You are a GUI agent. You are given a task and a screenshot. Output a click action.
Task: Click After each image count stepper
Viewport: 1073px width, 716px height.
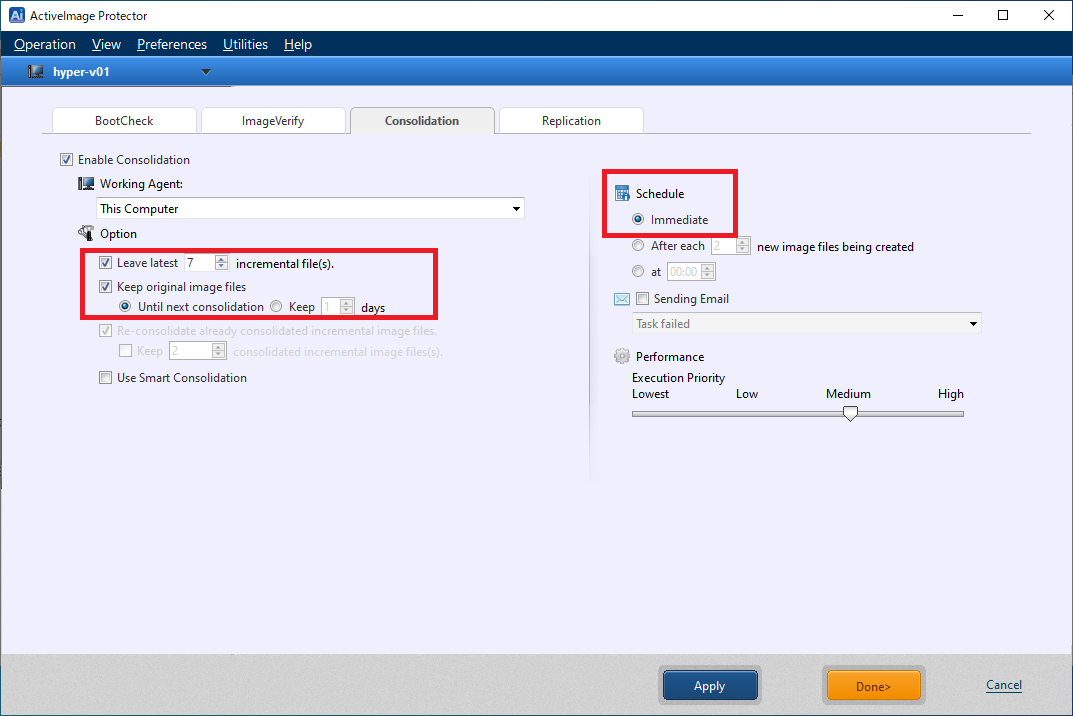[x=742, y=246]
